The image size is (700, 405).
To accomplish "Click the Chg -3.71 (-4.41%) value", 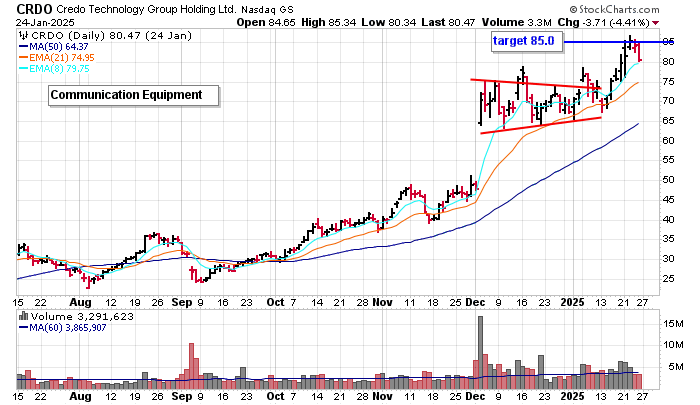I will [603, 22].
